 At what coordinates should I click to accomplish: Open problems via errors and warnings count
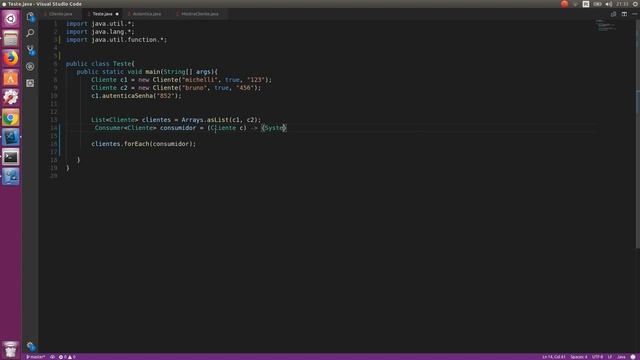tap(67, 357)
